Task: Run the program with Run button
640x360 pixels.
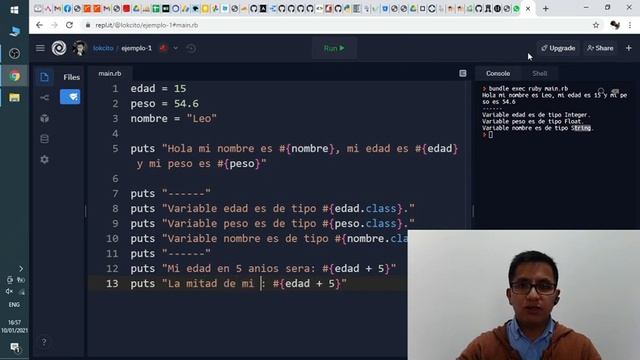Action: 334,48
